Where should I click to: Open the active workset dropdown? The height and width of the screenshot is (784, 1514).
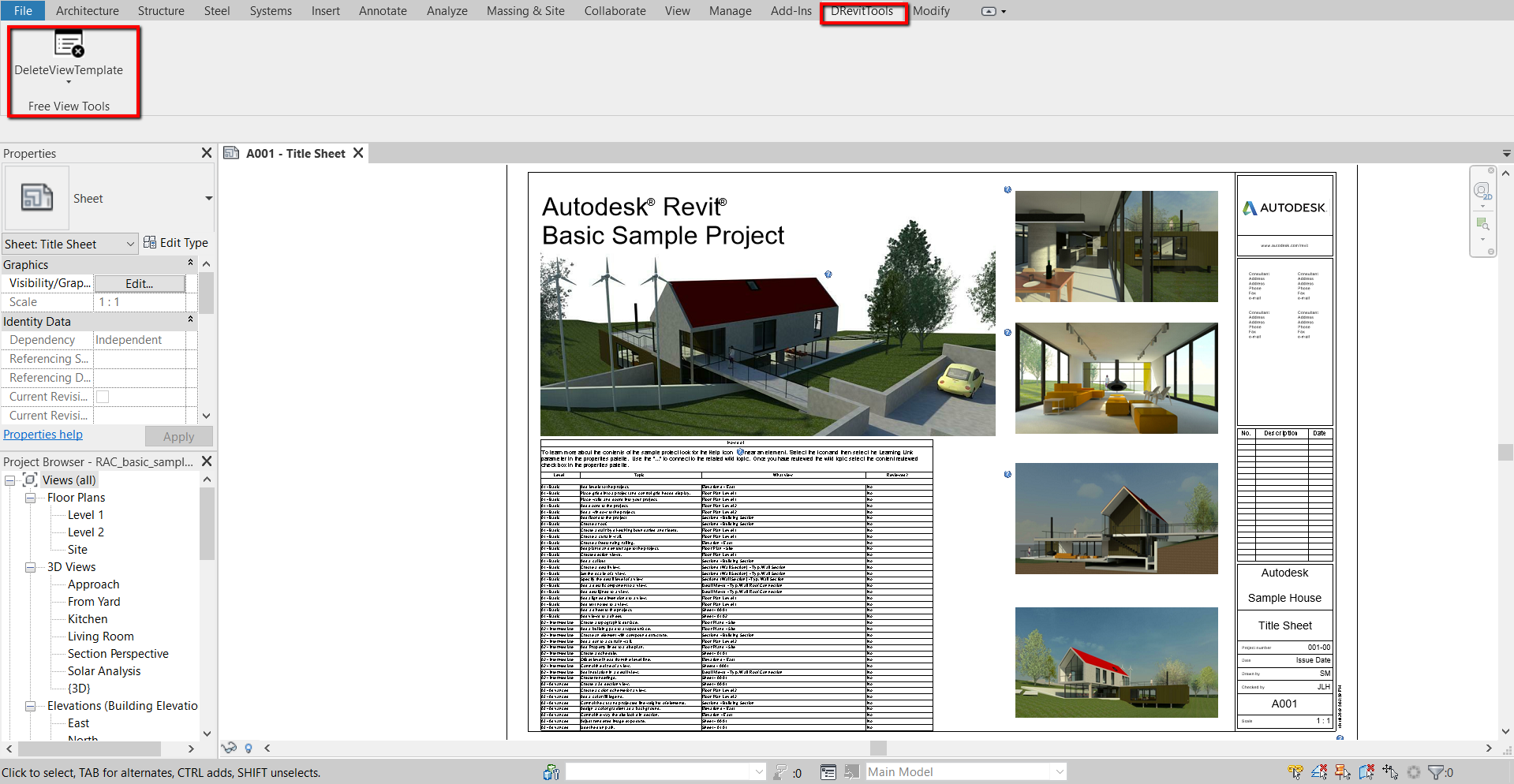tap(759, 772)
